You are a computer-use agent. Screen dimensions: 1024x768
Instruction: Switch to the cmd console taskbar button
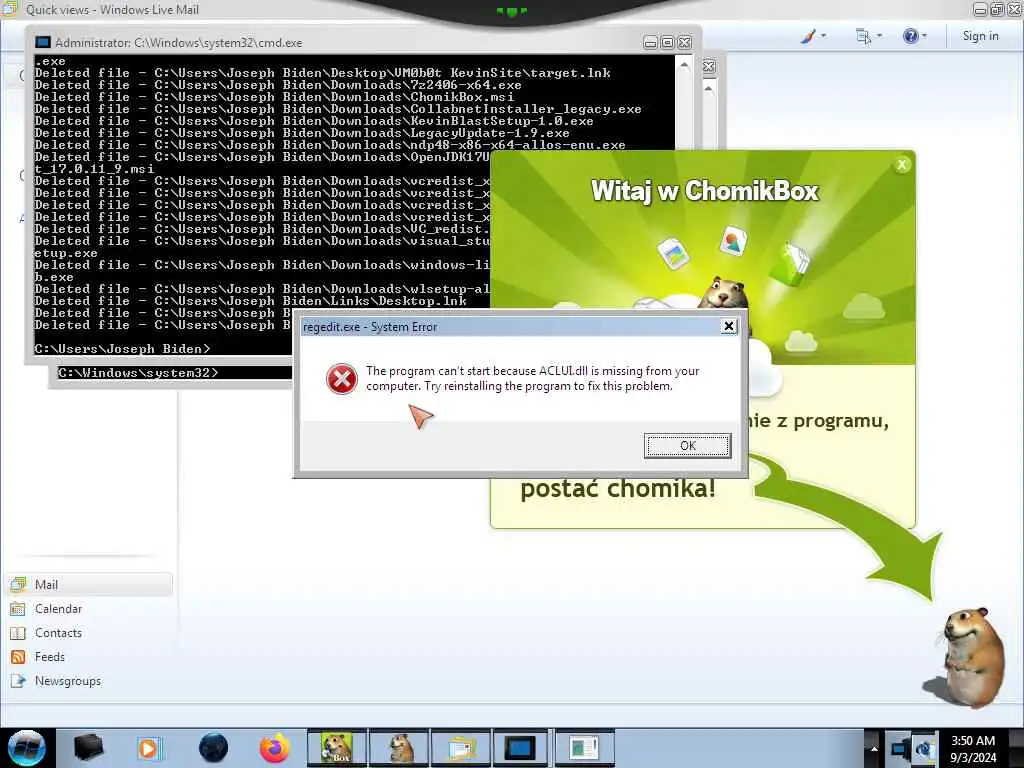tap(520, 748)
